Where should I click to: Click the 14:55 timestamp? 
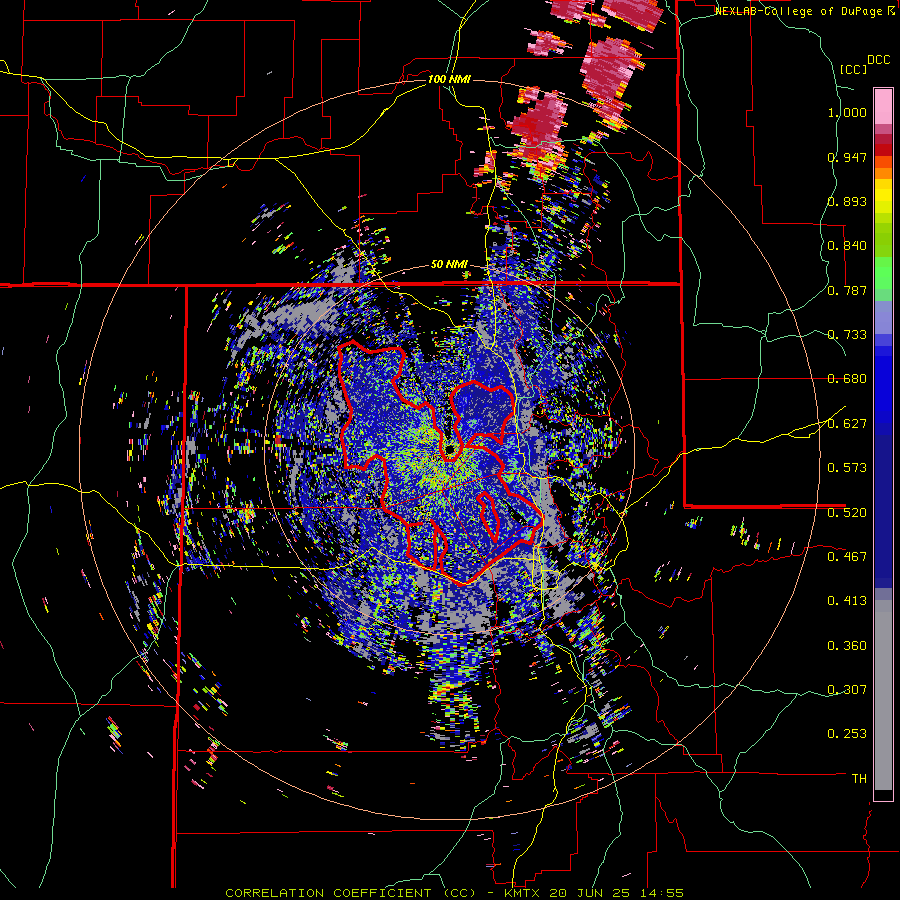[x=660, y=893]
